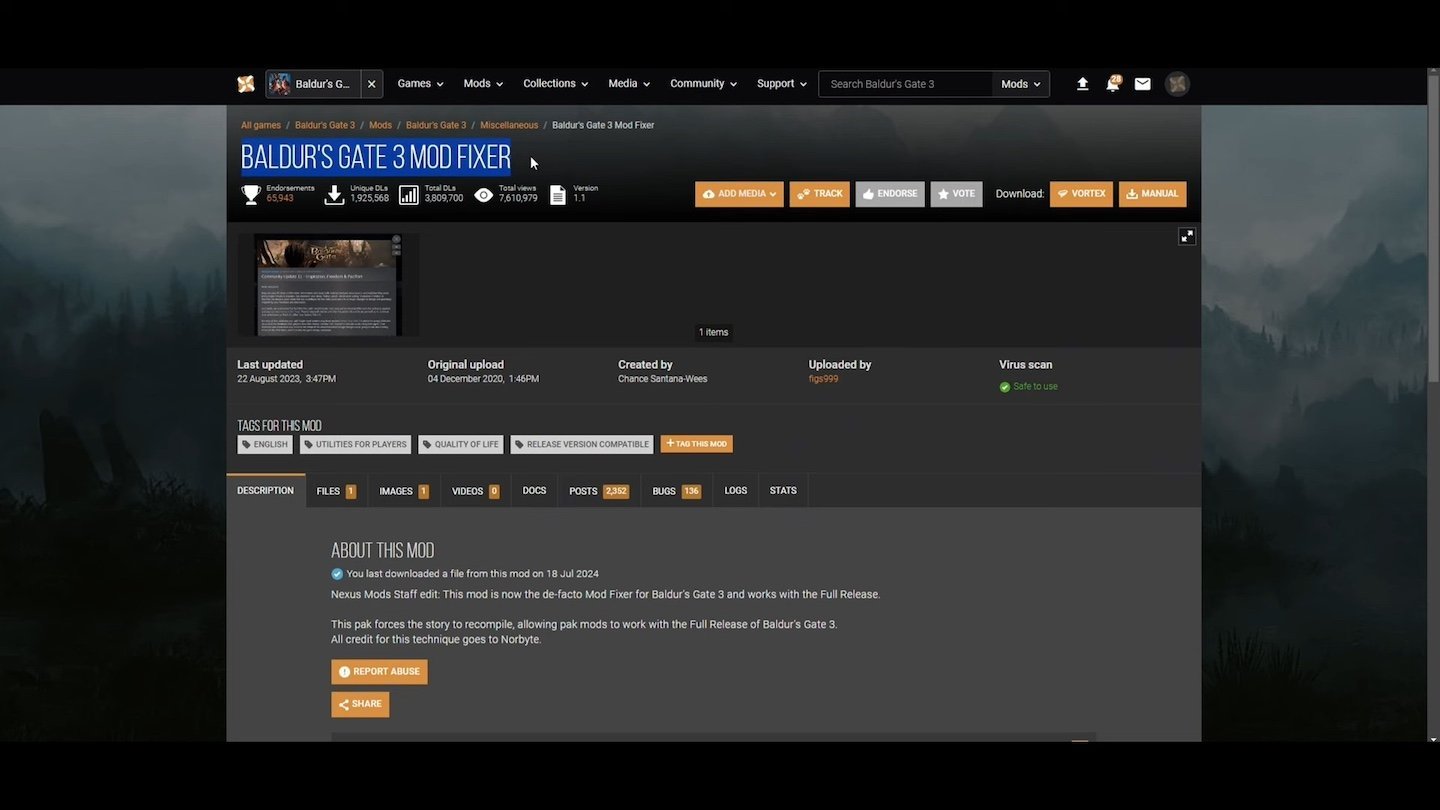This screenshot has width=1440, height=810.
Task: Open uploader figs999 profile link
Action: [823, 380]
